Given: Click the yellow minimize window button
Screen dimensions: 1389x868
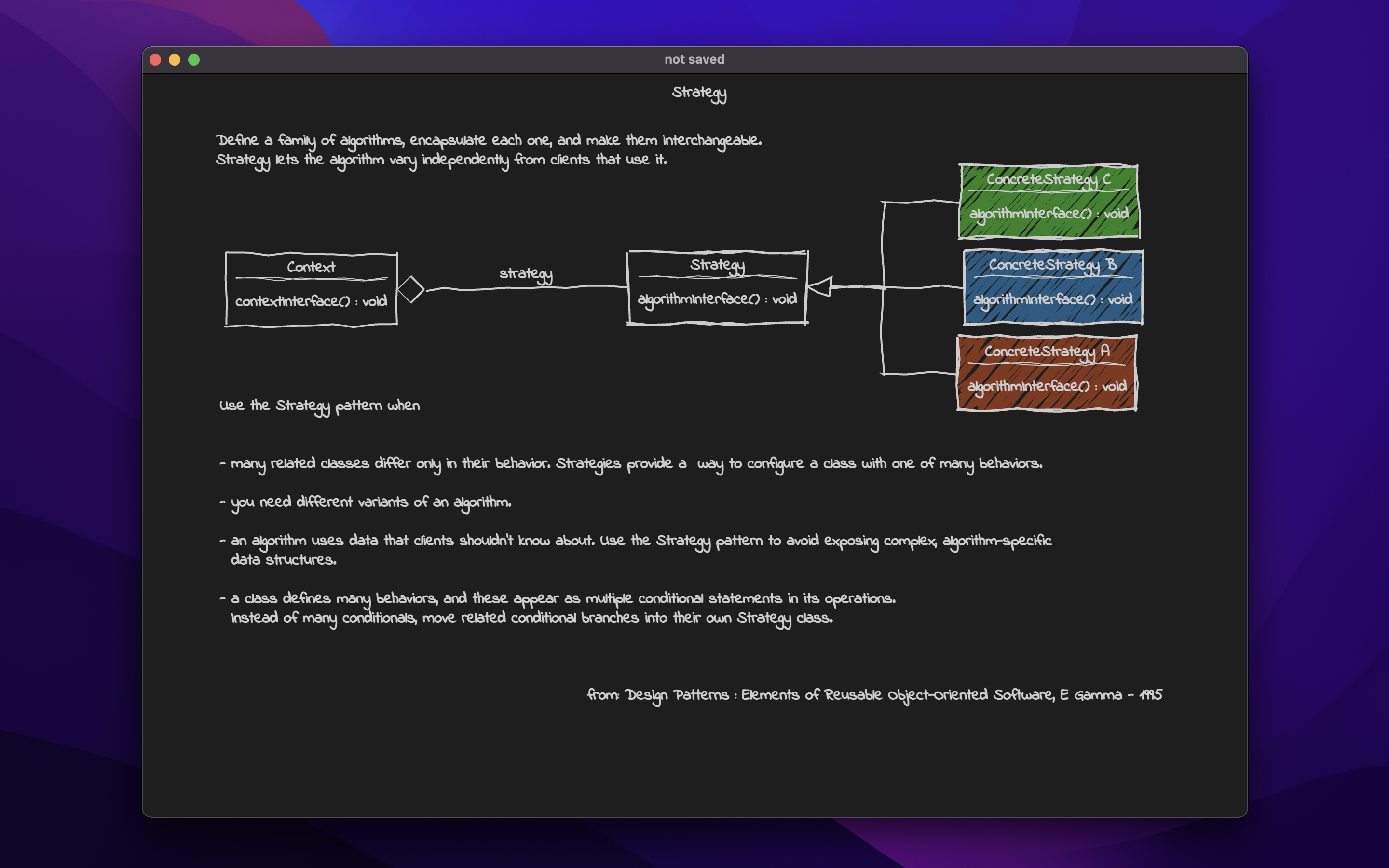Looking at the screenshot, I should pos(175,60).
